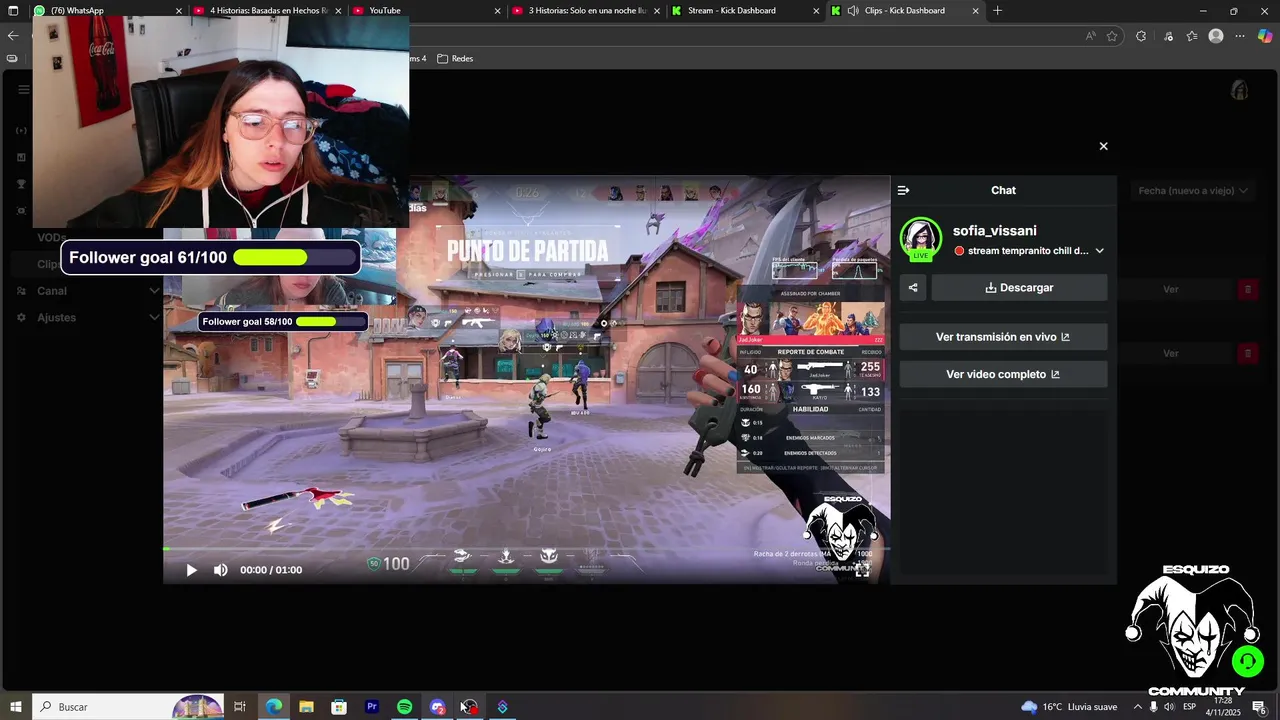Open the browser profile avatar
The width and height of the screenshot is (1280, 720).
(1216, 36)
